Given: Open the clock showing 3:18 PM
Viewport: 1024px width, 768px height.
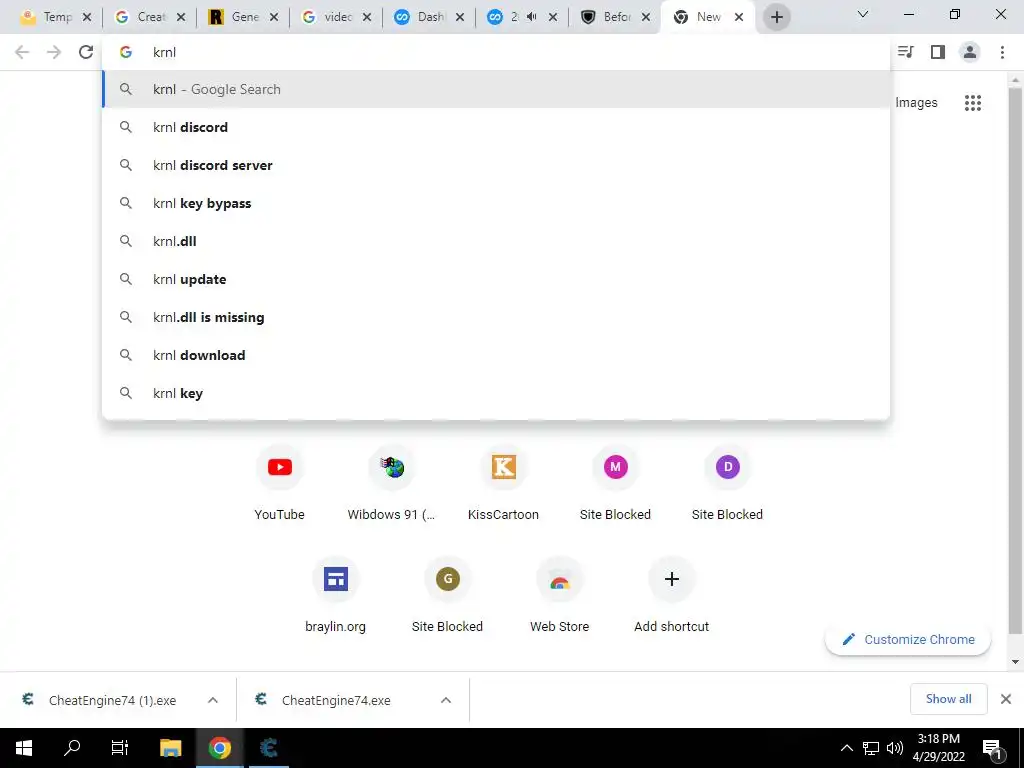Looking at the screenshot, I should [938, 748].
